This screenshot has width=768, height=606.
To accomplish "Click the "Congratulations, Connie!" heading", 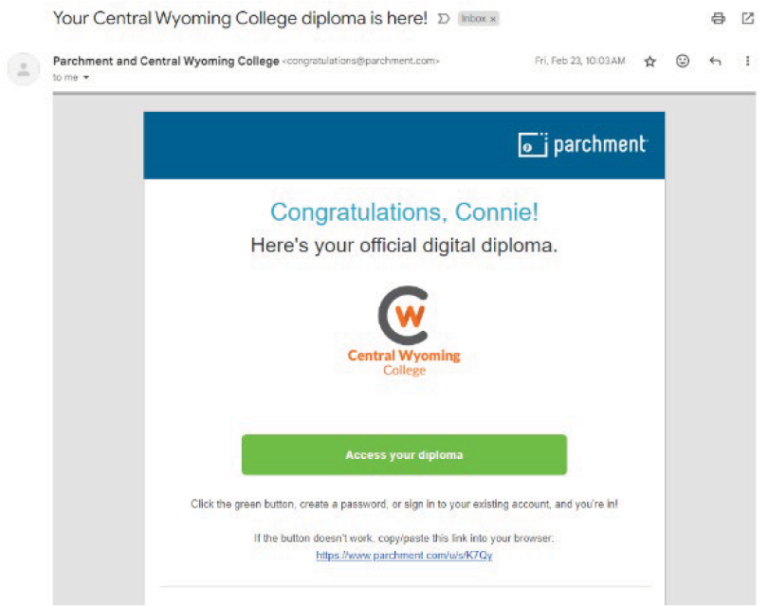I will tap(404, 212).
